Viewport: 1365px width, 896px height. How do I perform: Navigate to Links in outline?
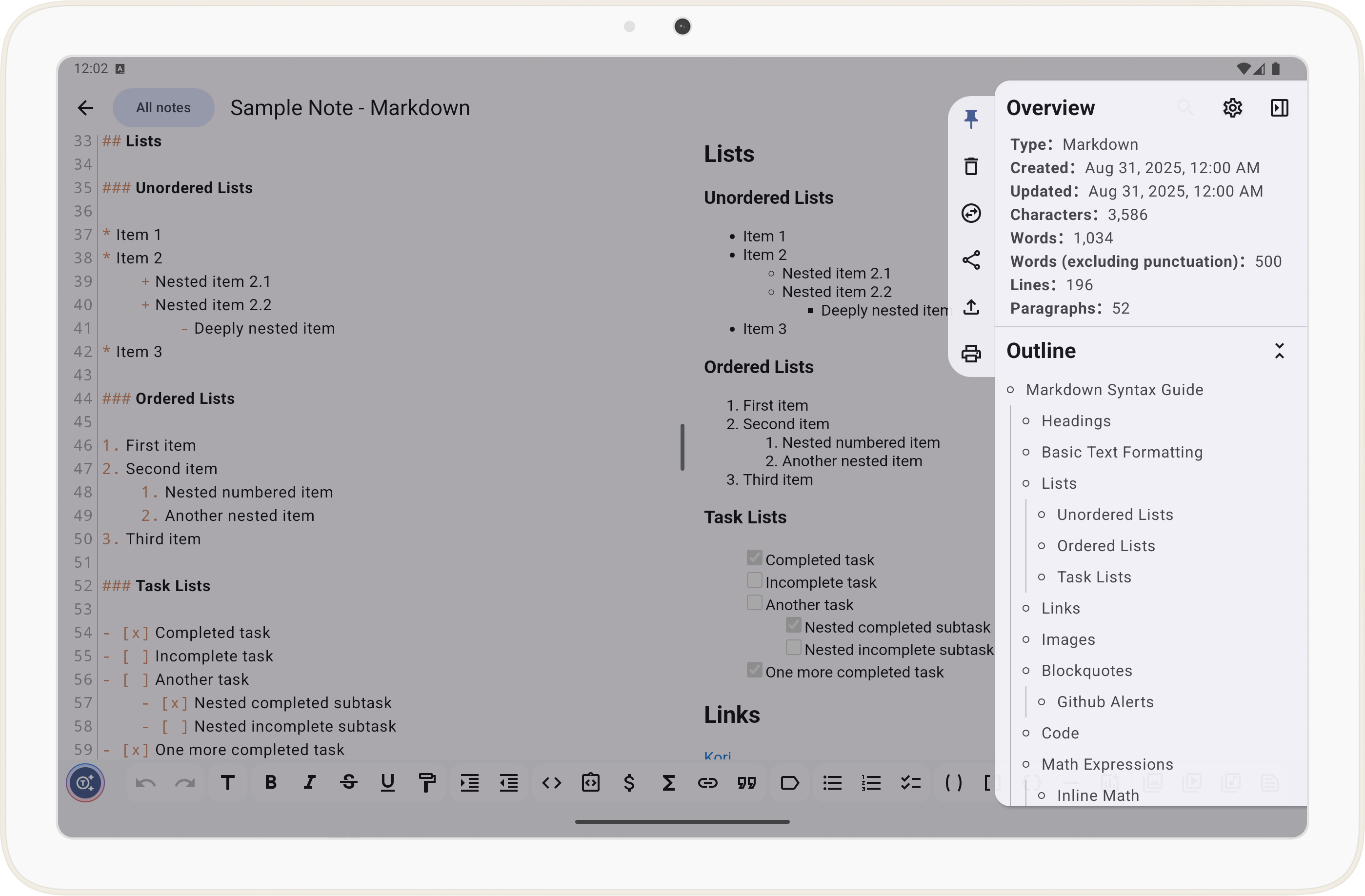(1061, 609)
